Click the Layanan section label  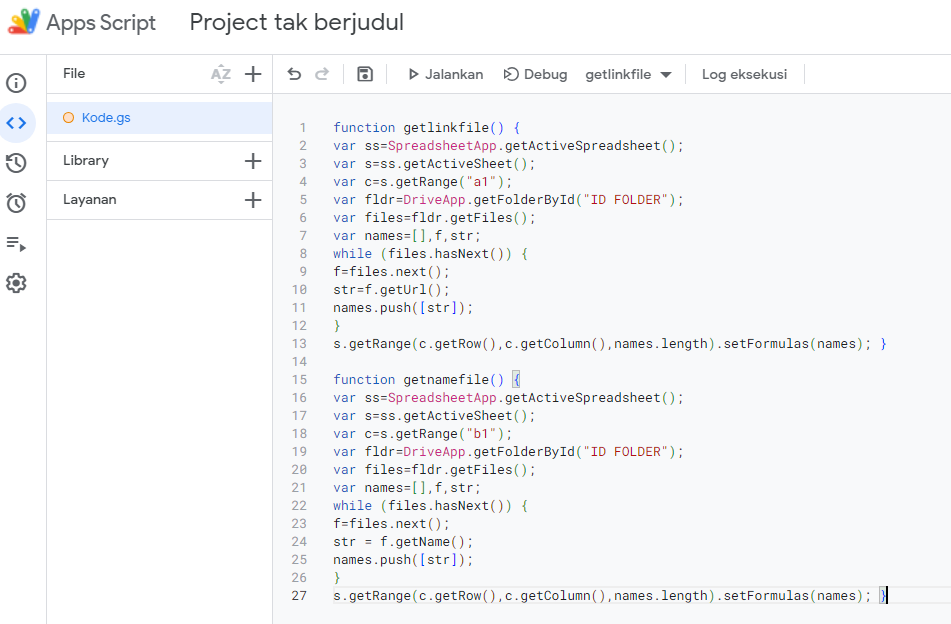click(90, 200)
